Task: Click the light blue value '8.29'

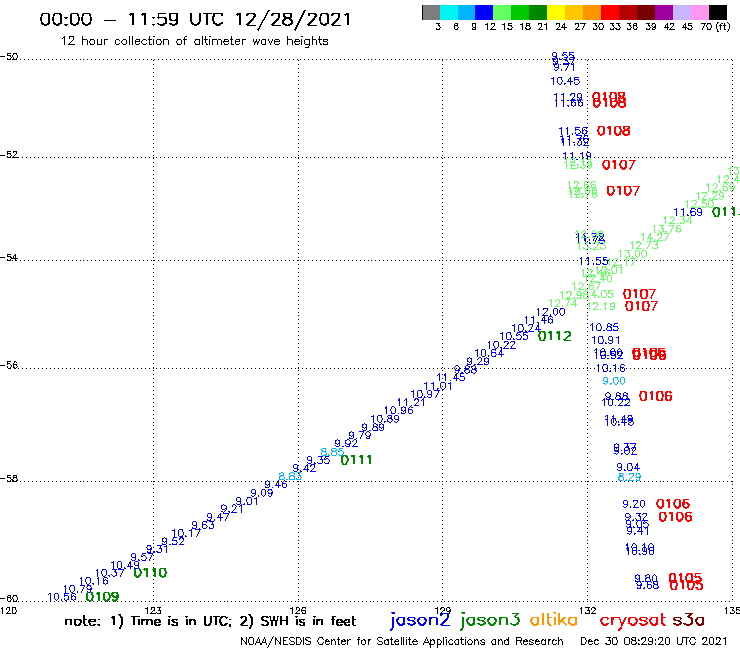Action: (x=630, y=477)
